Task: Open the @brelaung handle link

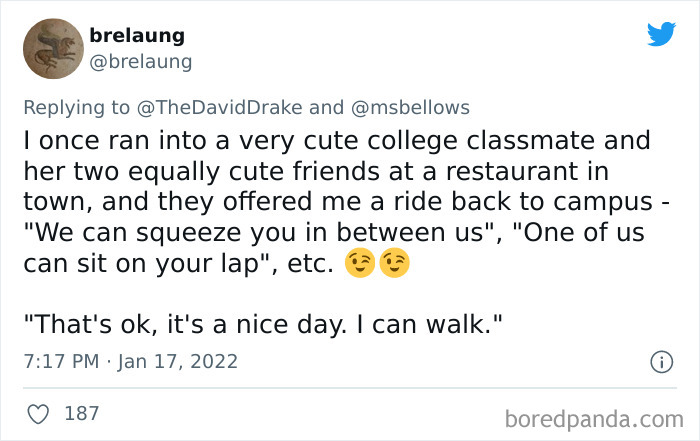Action: click(141, 62)
